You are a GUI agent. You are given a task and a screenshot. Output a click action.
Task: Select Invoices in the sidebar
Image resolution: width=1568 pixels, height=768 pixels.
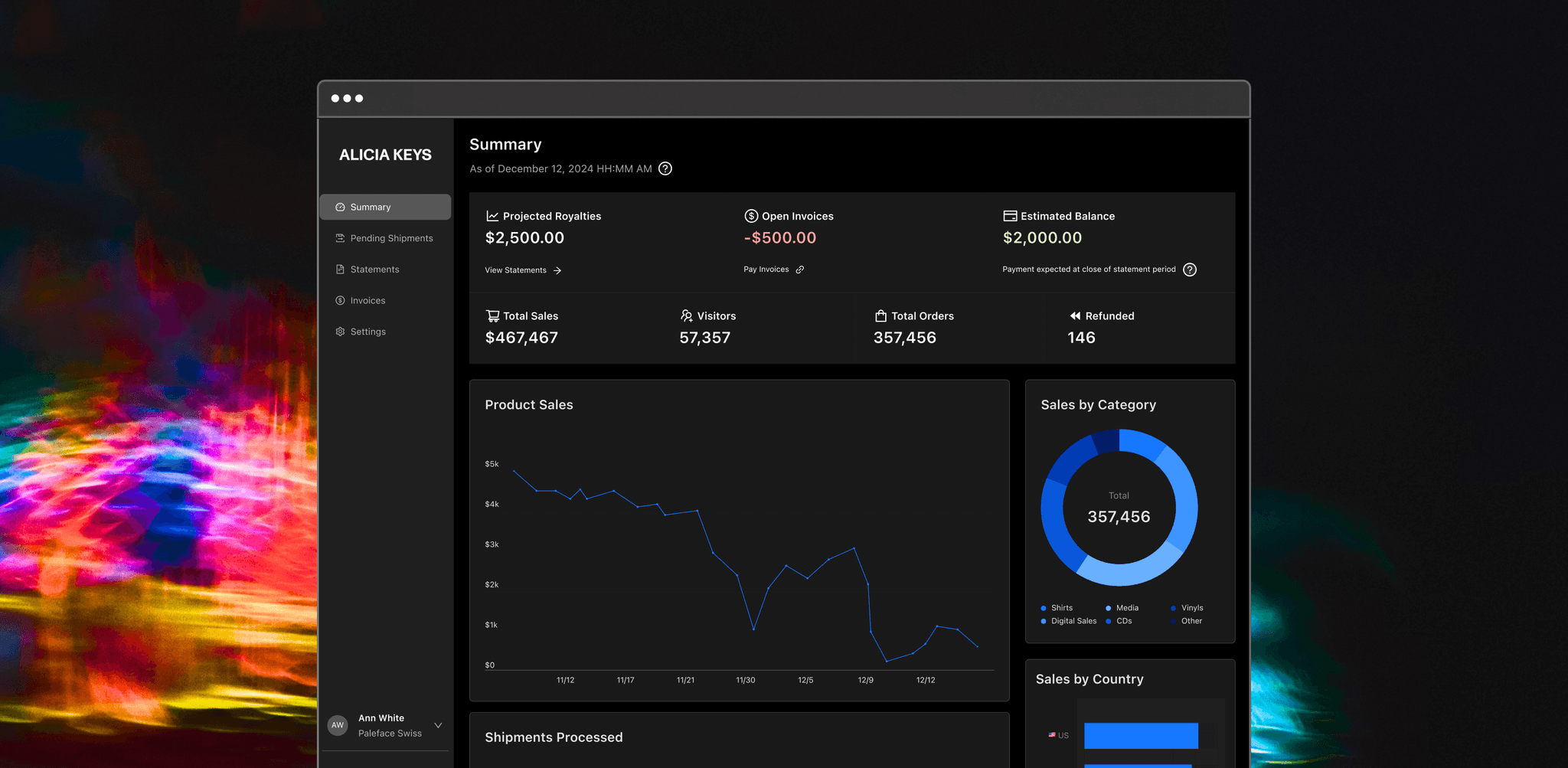[385, 300]
